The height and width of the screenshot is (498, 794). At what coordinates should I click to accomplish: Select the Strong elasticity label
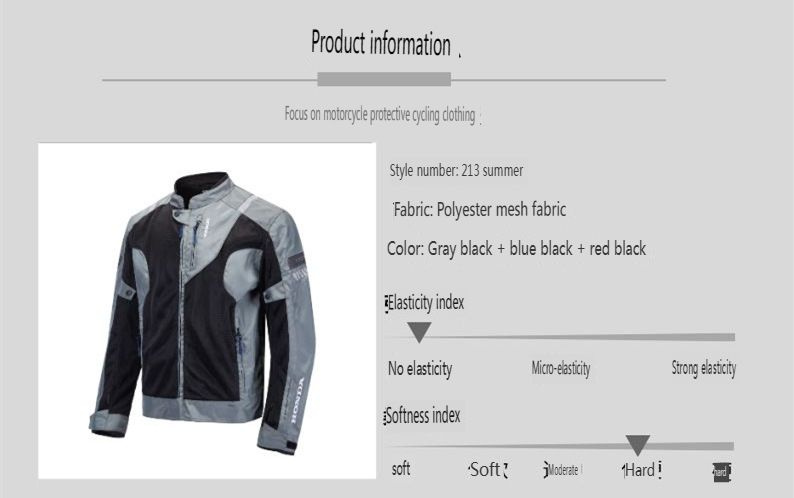[x=703, y=368]
